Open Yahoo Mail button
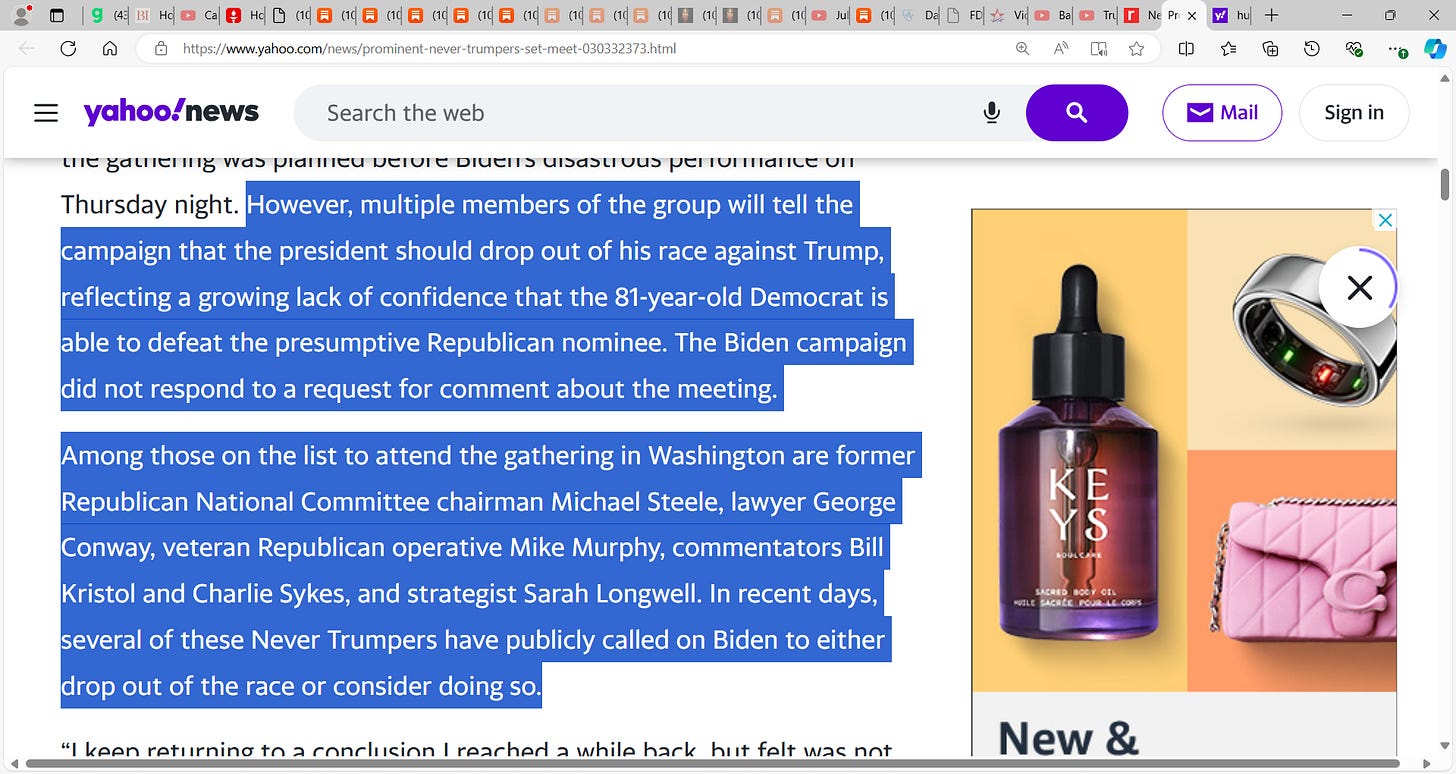Viewport: 1456px width, 774px height. (1222, 113)
